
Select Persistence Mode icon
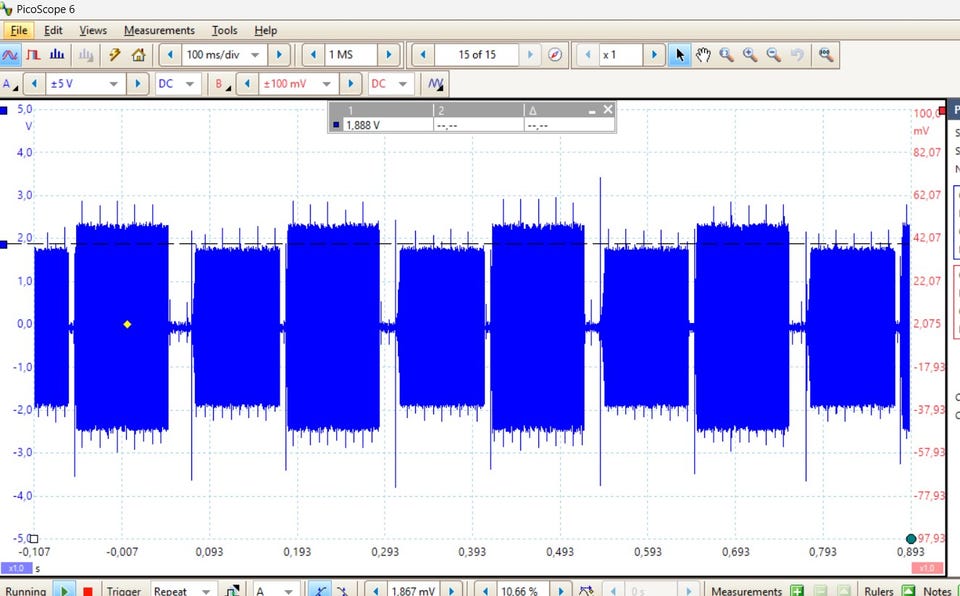click(33, 55)
